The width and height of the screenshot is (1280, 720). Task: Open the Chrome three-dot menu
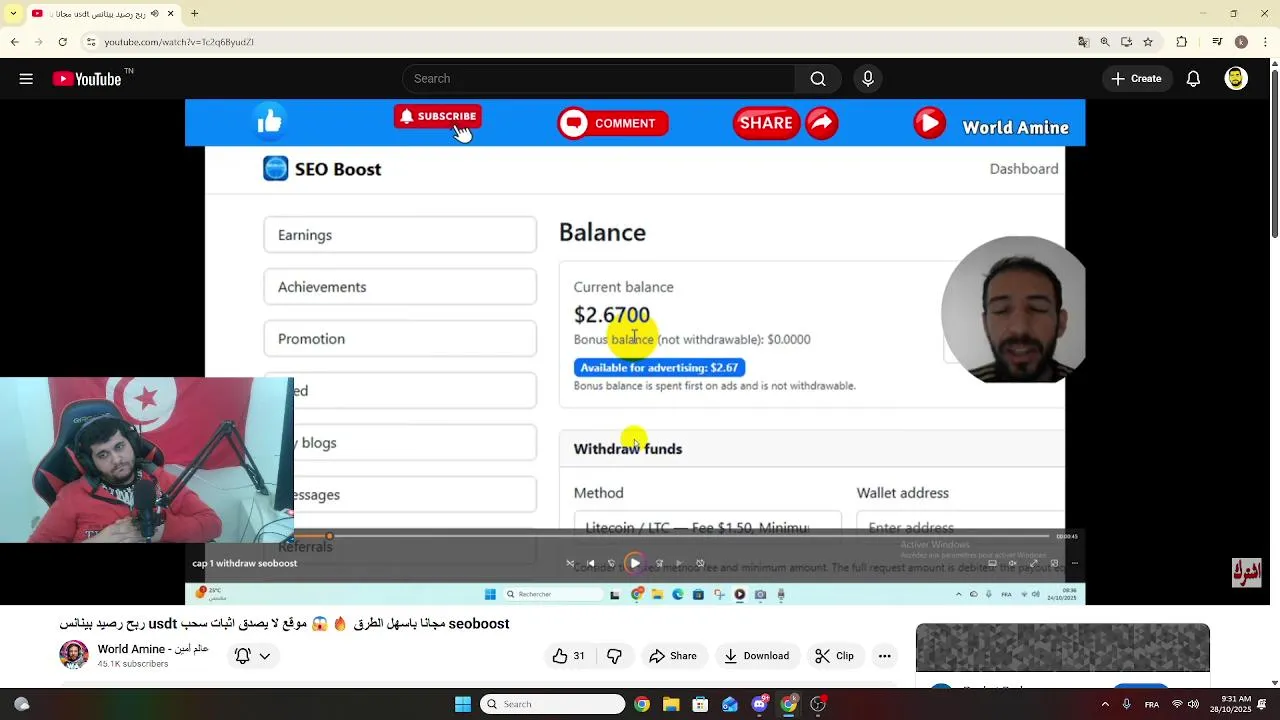tap(1266, 42)
